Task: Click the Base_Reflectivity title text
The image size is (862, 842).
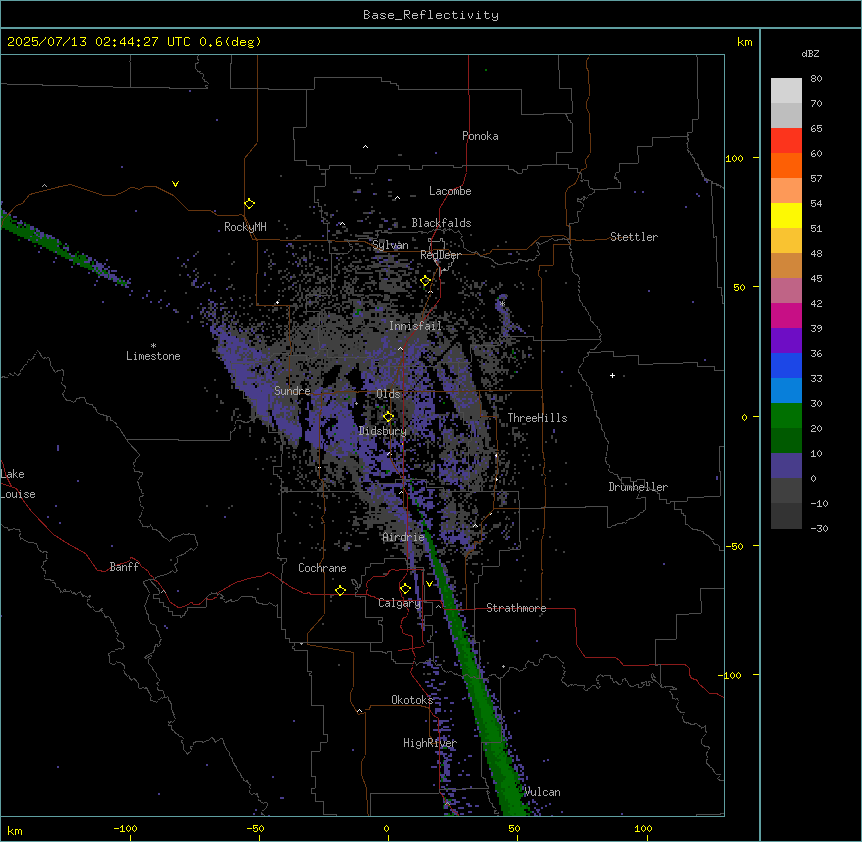Action: tap(431, 15)
